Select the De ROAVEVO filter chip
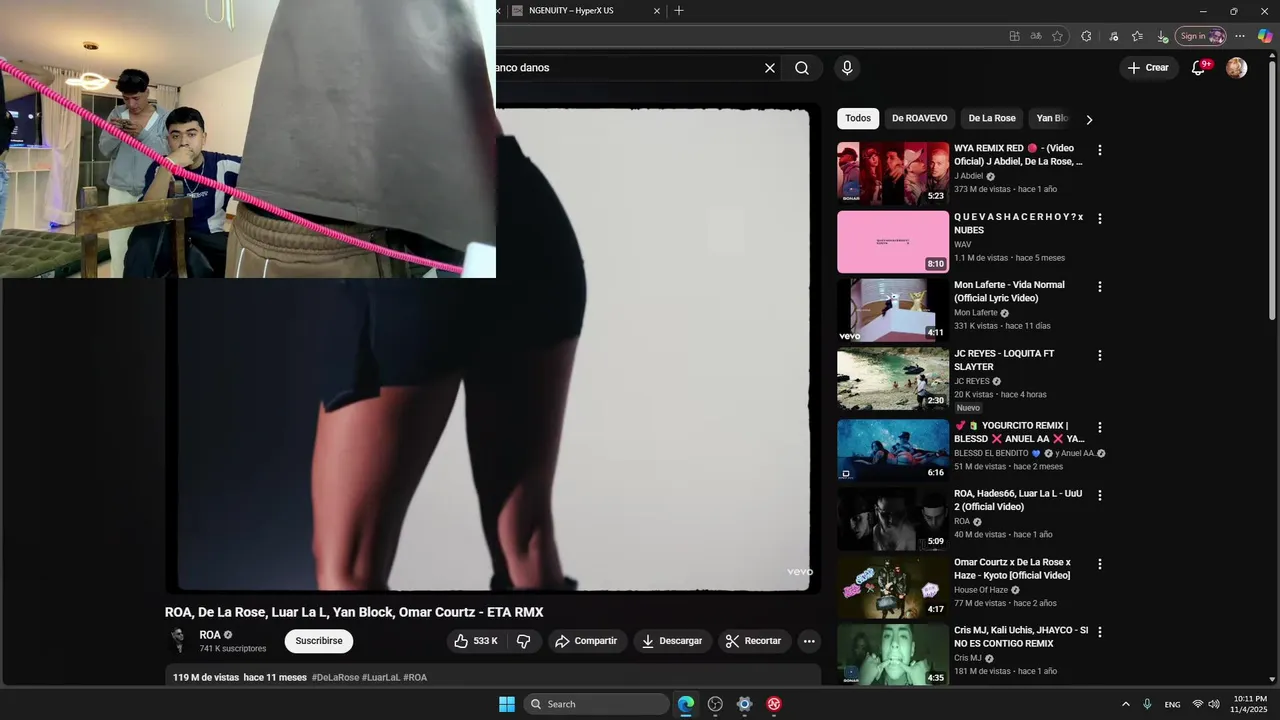This screenshot has height=720, width=1280. click(x=919, y=118)
